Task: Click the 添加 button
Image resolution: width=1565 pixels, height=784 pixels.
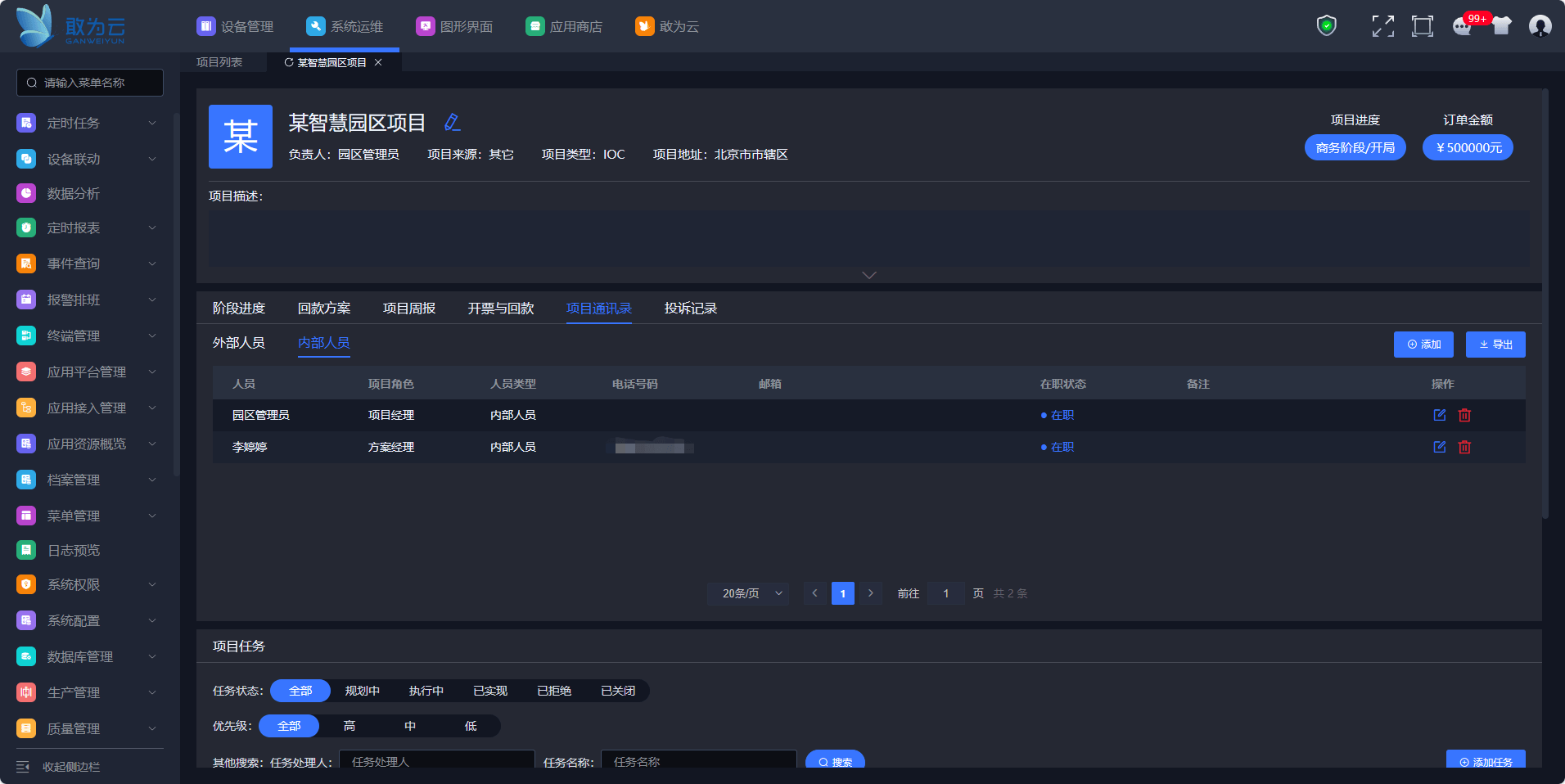Action: [1423, 345]
